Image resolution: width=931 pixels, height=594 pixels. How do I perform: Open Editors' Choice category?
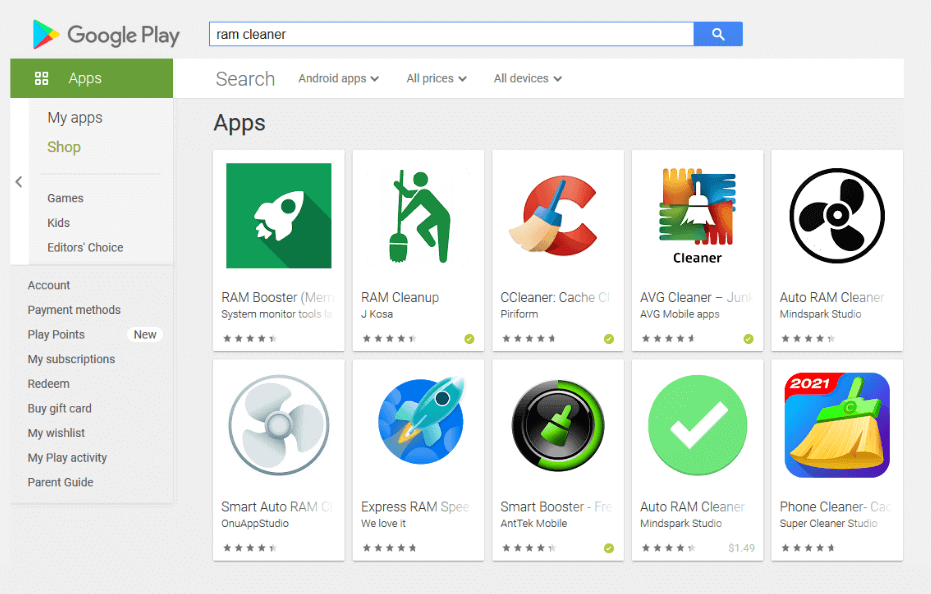pos(86,248)
